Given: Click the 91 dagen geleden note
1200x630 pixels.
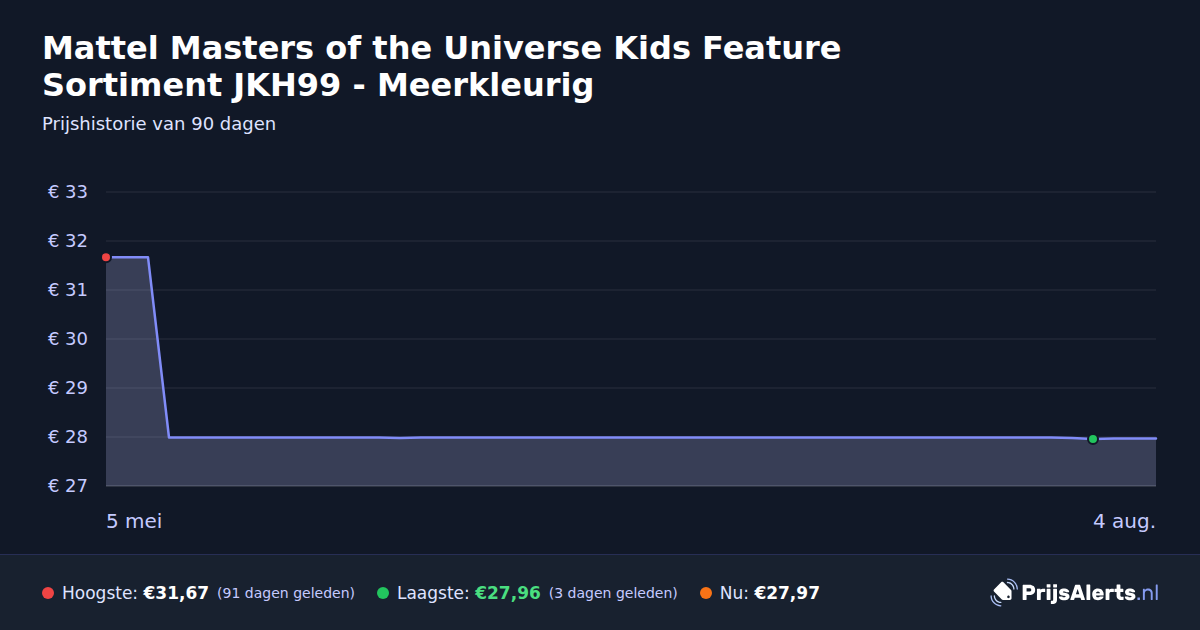Looking at the screenshot, I should tap(286, 593).
